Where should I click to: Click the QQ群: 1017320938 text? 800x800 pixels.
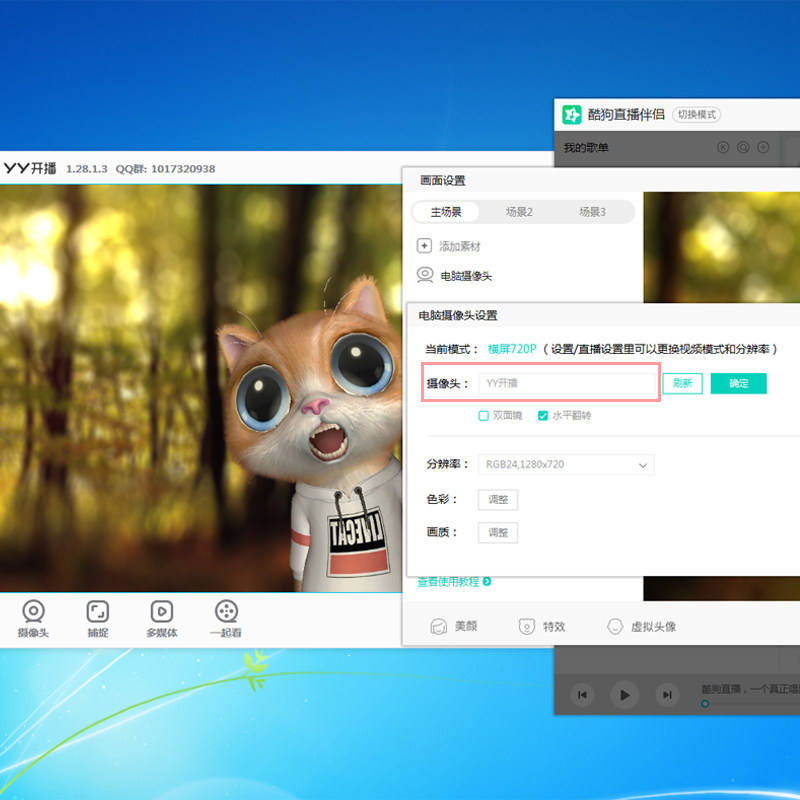[x=165, y=169]
